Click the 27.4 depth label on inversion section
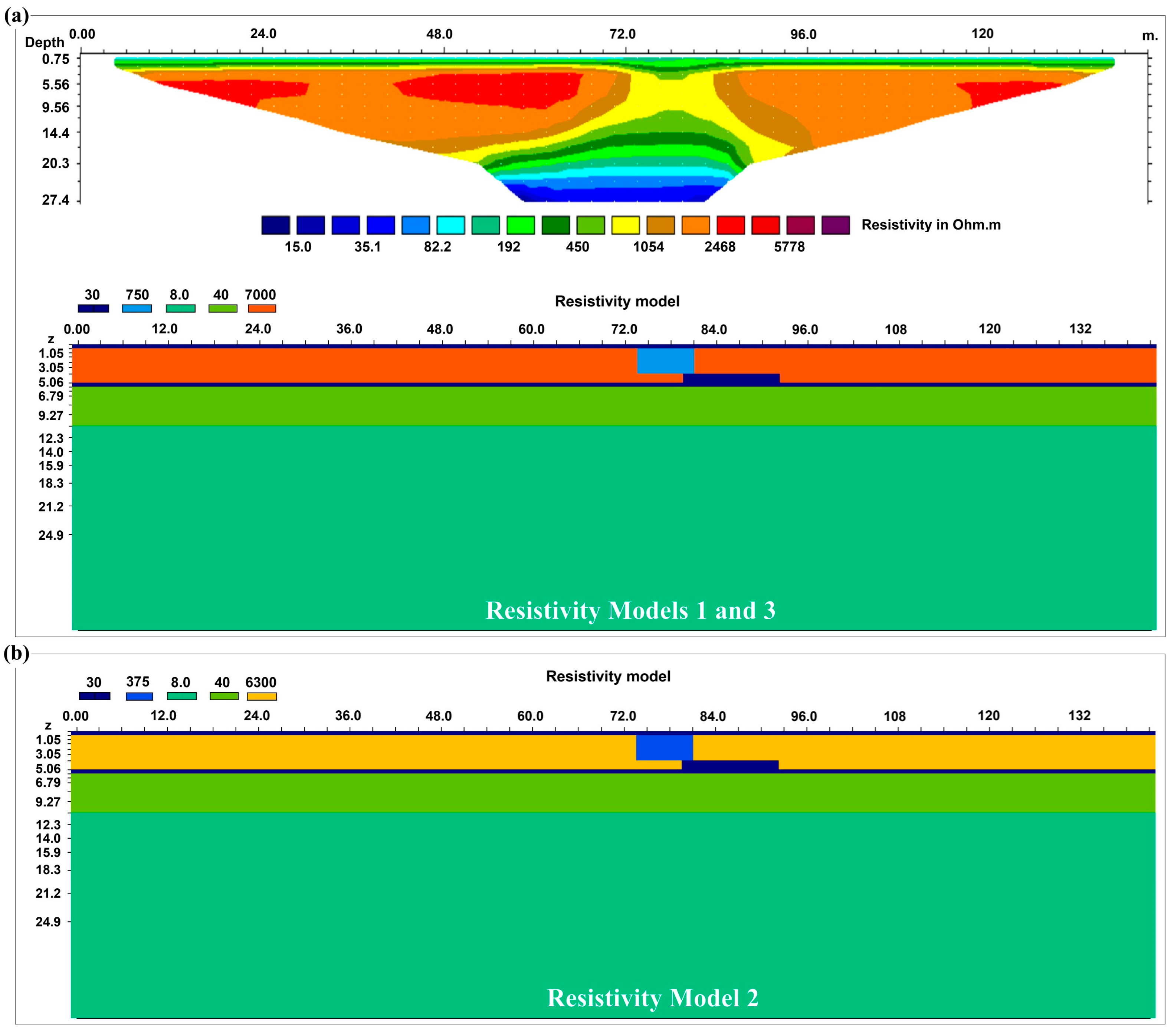This screenshot has width=1174, height=1036. point(55,200)
